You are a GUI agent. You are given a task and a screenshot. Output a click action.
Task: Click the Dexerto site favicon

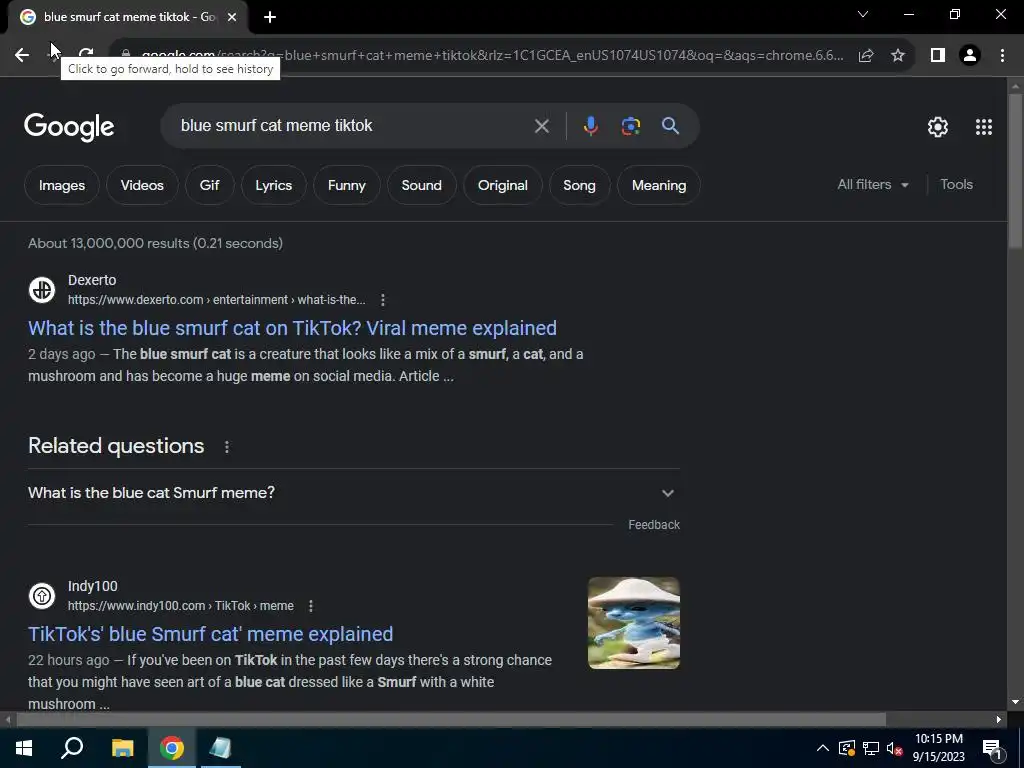pos(42,290)
